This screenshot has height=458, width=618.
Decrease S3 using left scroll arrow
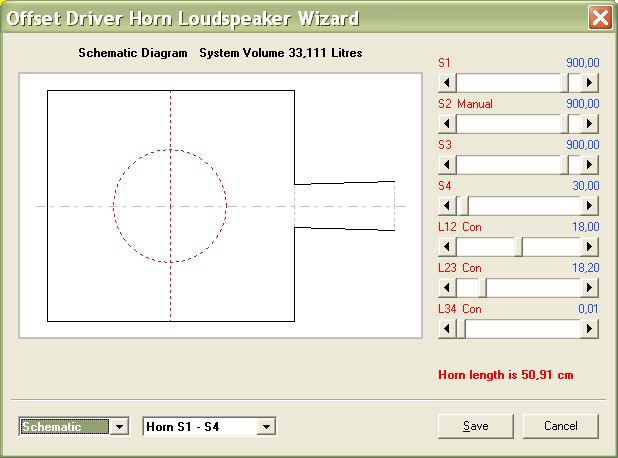(447, 165)
